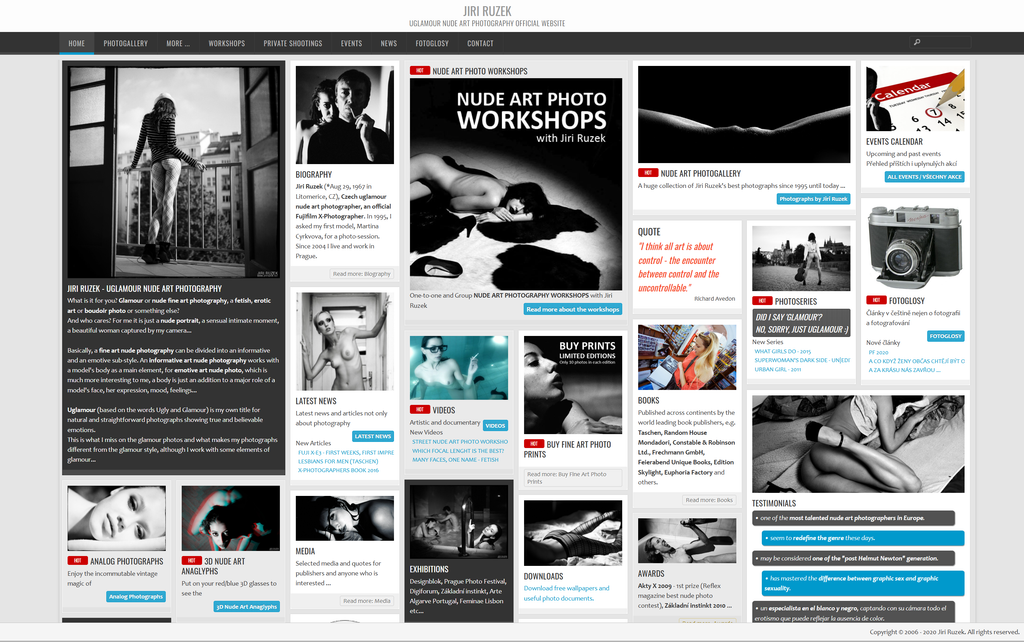1024x642 pixels.
Task: Open the Events Calendar thumbnail image
Action: [x=915, y=99]
